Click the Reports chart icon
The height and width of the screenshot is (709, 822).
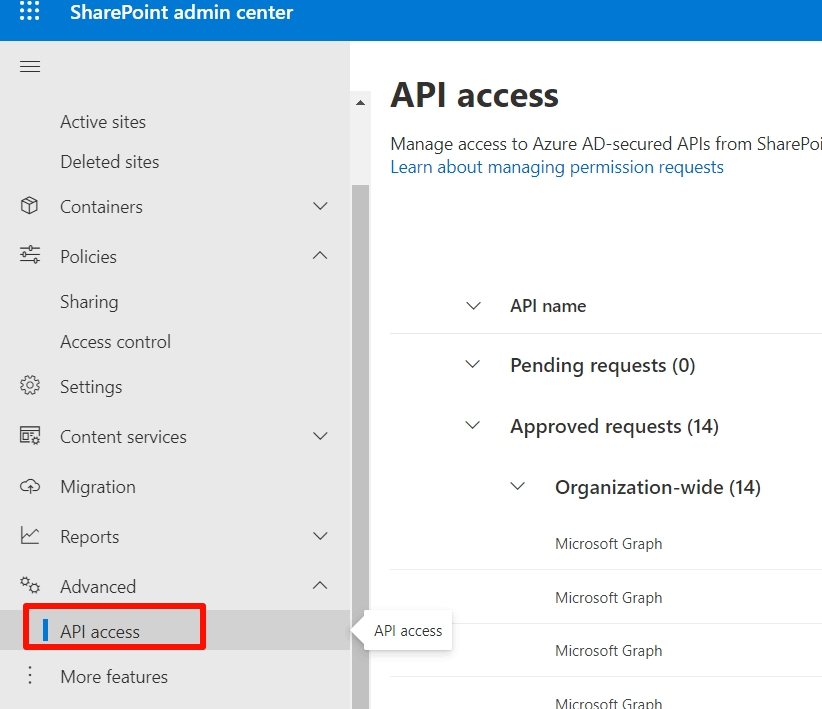30,535
